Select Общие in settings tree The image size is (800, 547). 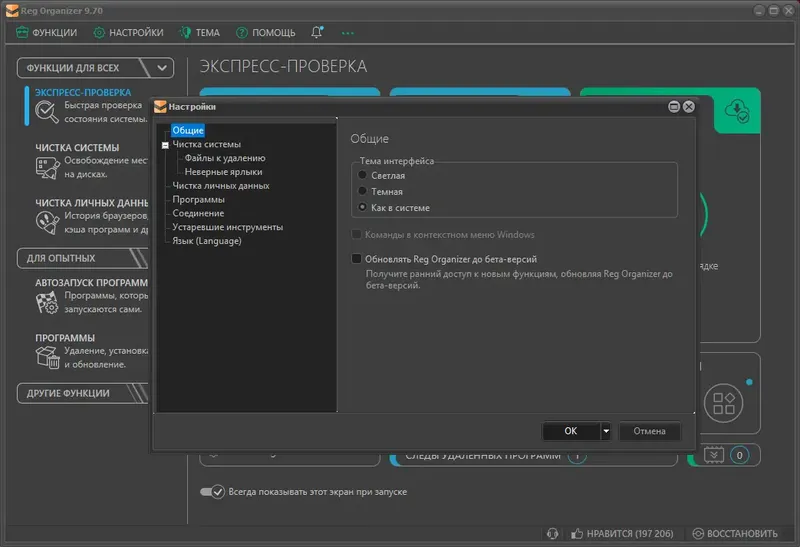pyautogui.click(x=188, y=131)
